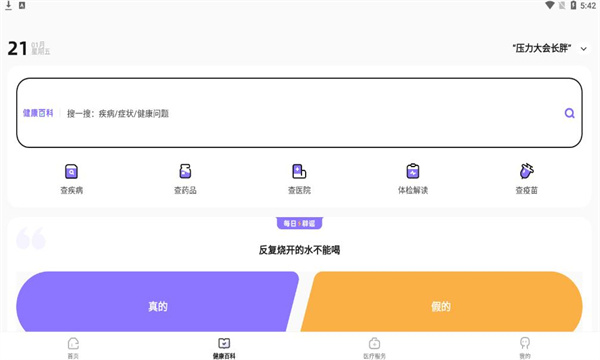The width and height of the screenshot is (600, 360).
Task: Tap the Wi-Fi status icon
Action: pyautogui.click(x=549, y=5)
